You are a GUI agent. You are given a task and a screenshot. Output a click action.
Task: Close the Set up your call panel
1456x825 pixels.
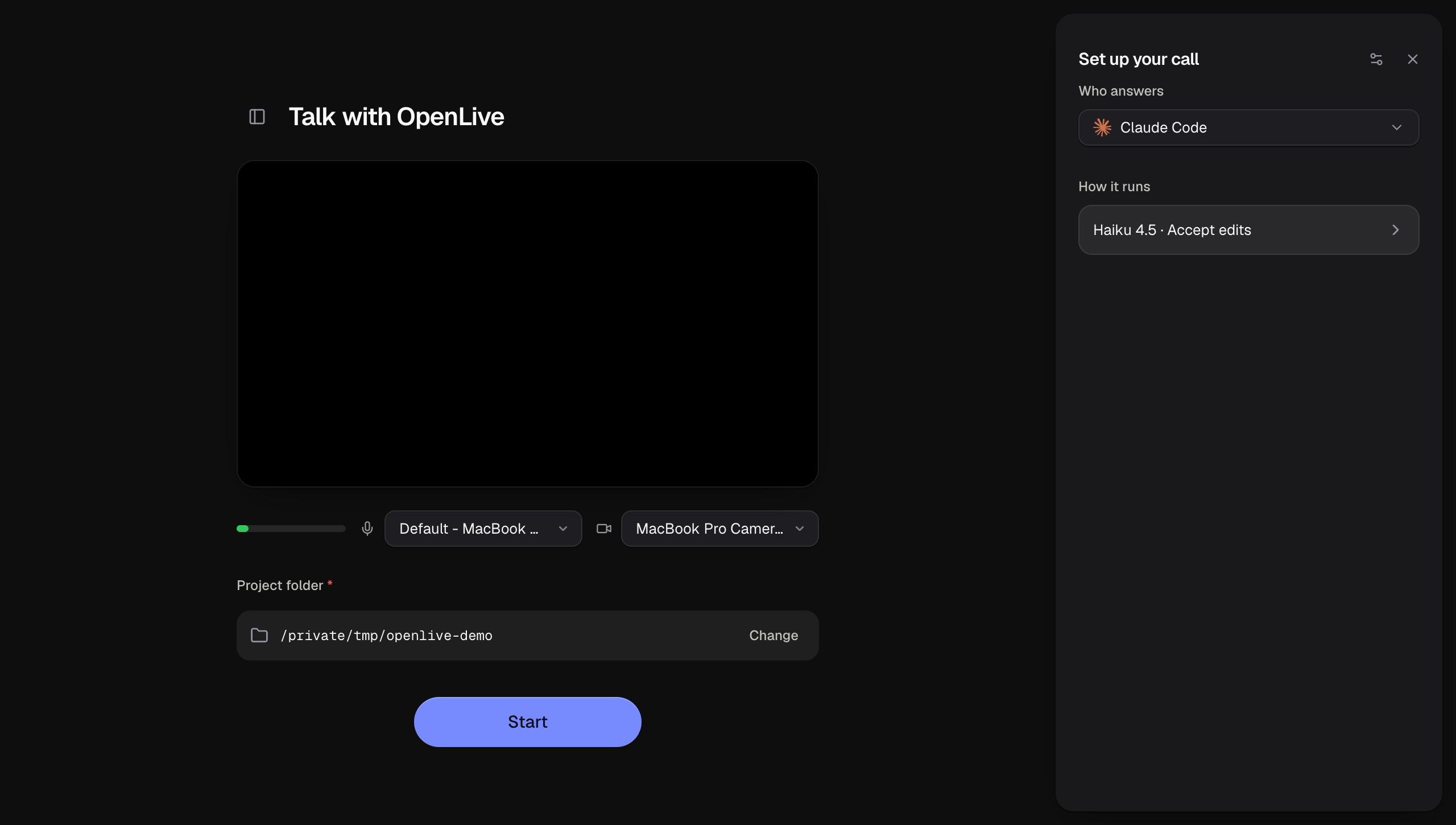(1413, 59)
